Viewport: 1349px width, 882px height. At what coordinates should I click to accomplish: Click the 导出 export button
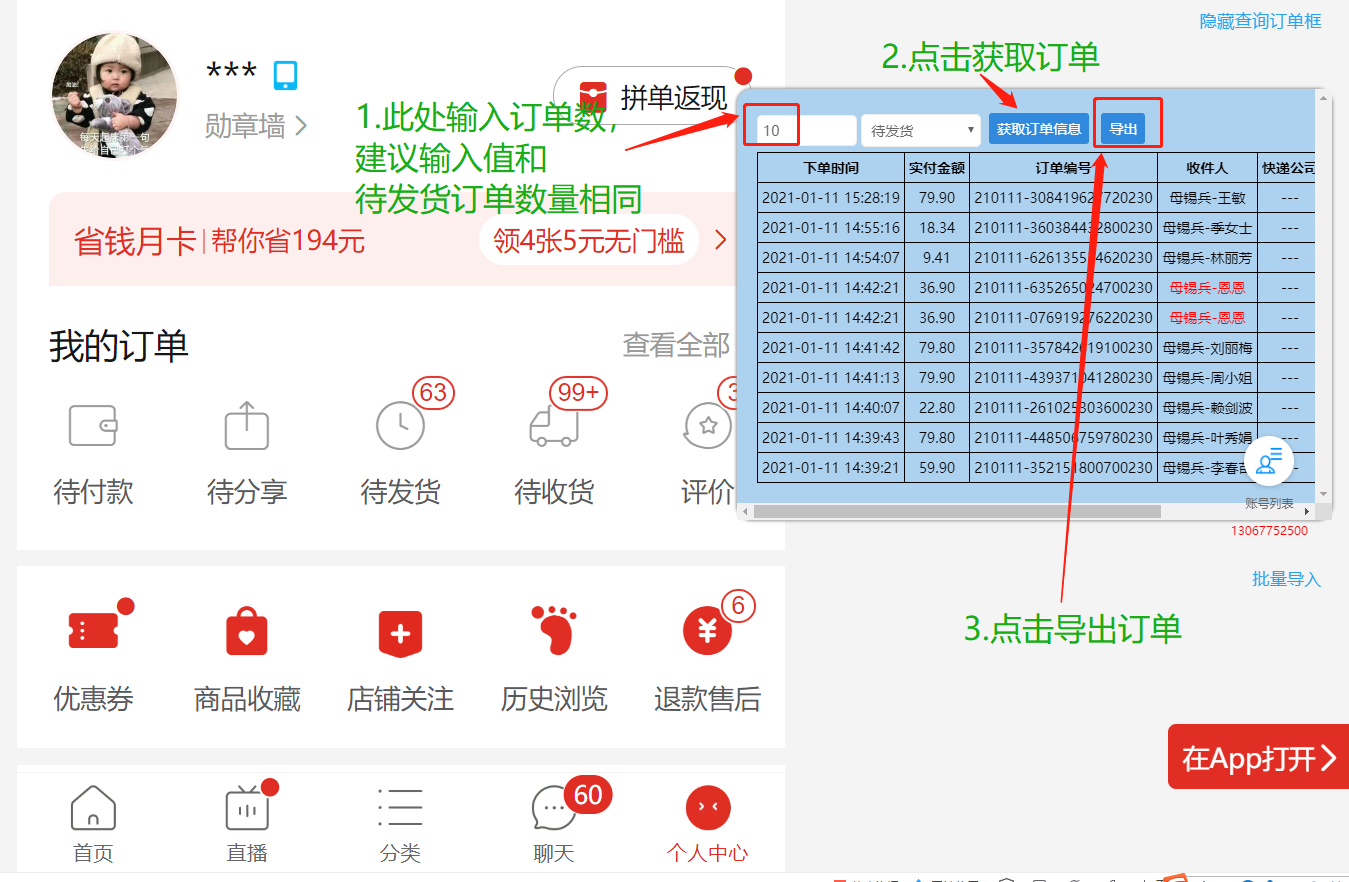tap(1123, 128)
